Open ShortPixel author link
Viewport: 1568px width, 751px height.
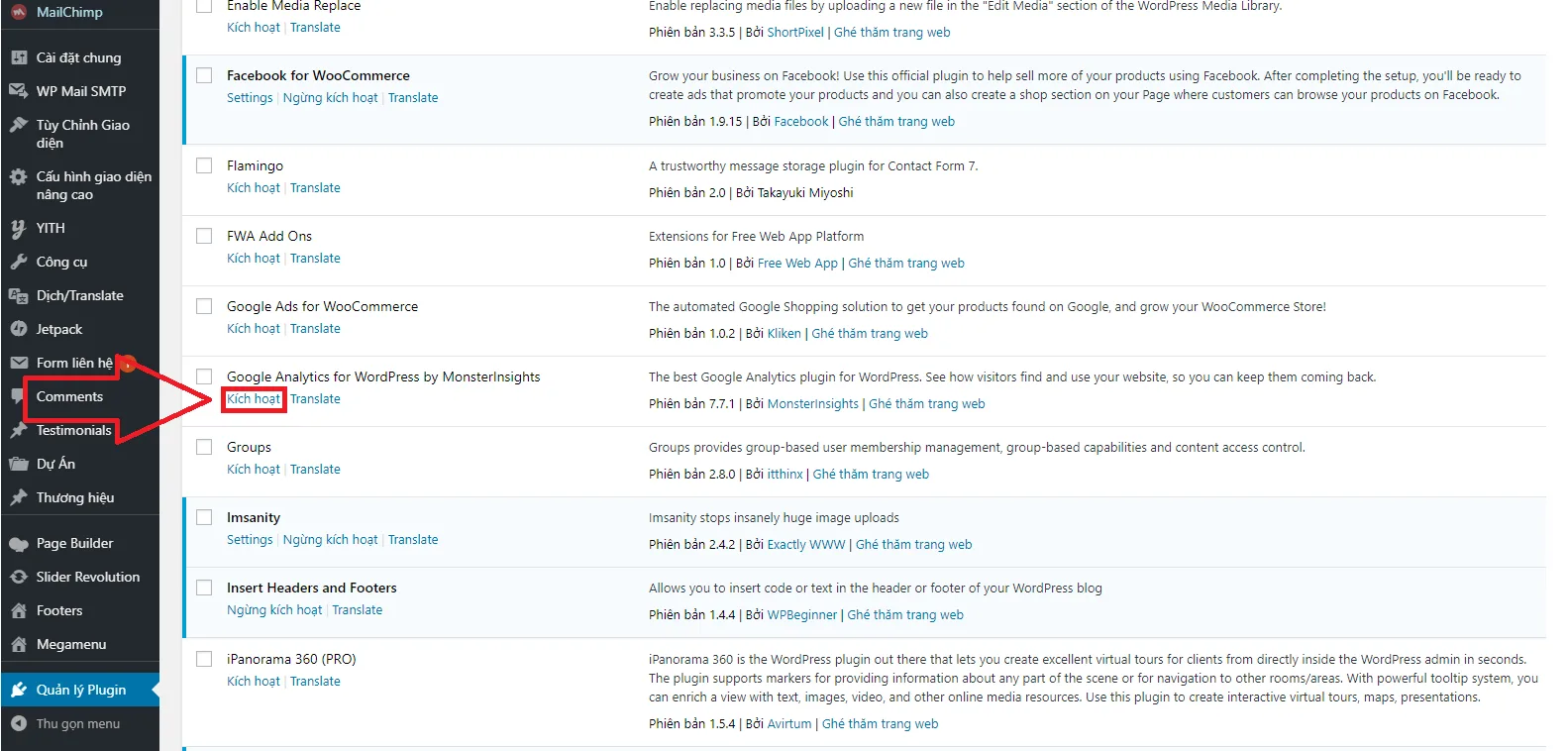(x=795, y=33)
